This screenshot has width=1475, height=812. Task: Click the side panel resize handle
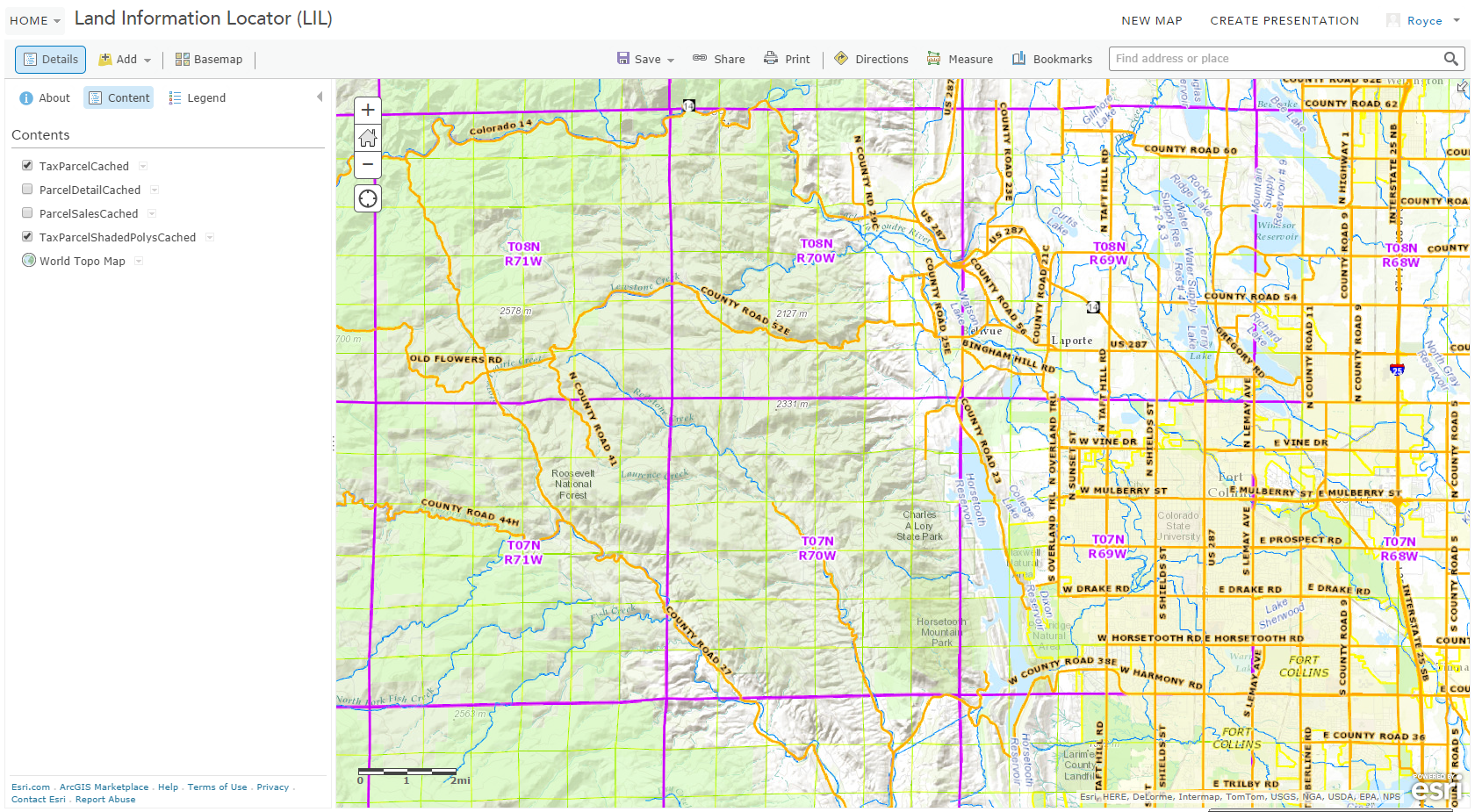pyautogui.click(x=334, y=443)
